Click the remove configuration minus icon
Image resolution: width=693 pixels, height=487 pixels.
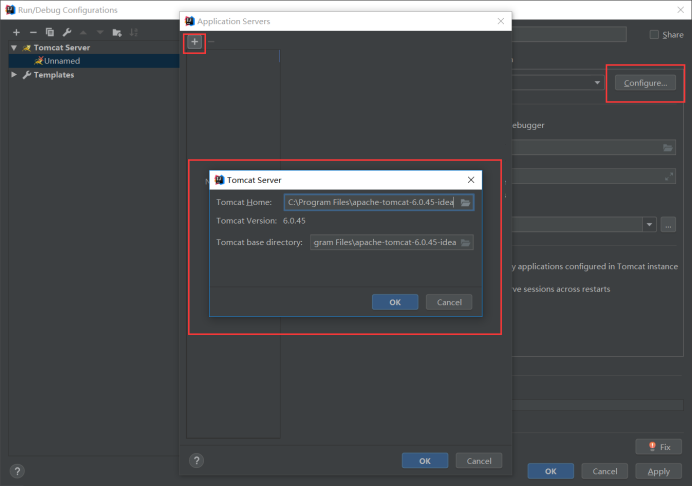pyautogui.click(x=33, y=32)
